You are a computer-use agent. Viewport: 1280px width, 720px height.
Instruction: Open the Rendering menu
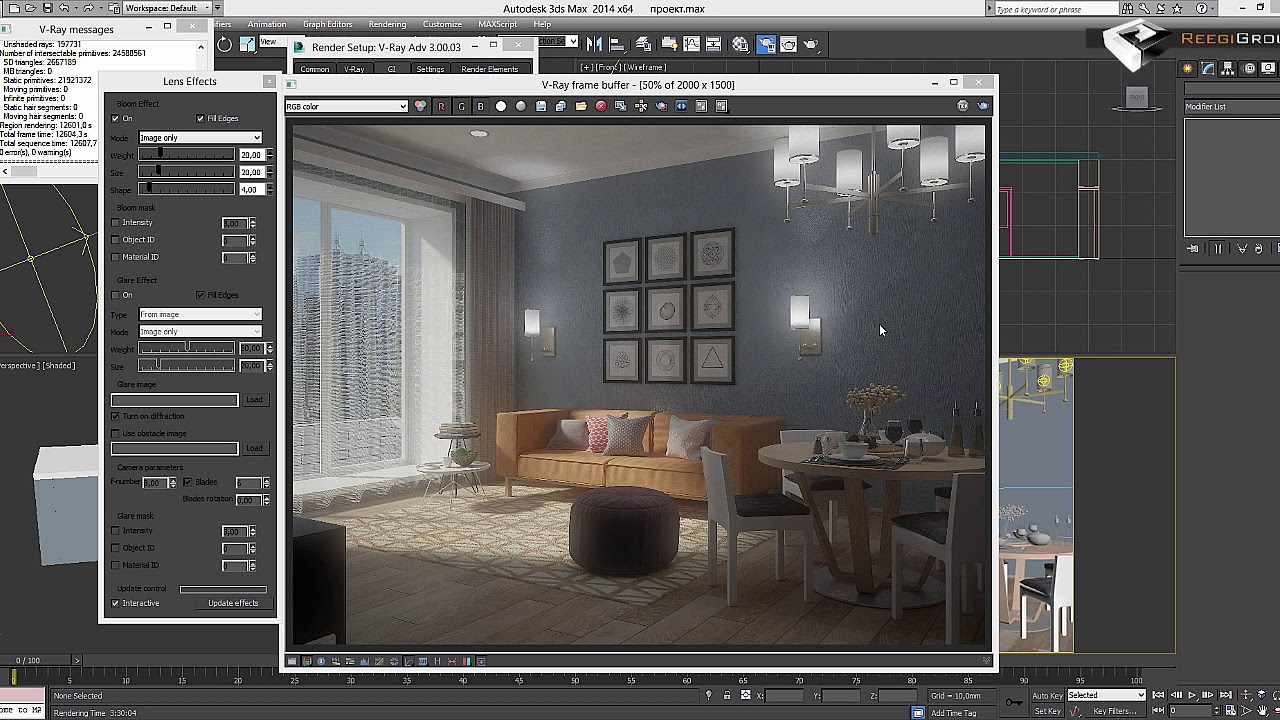click(387, 24)
